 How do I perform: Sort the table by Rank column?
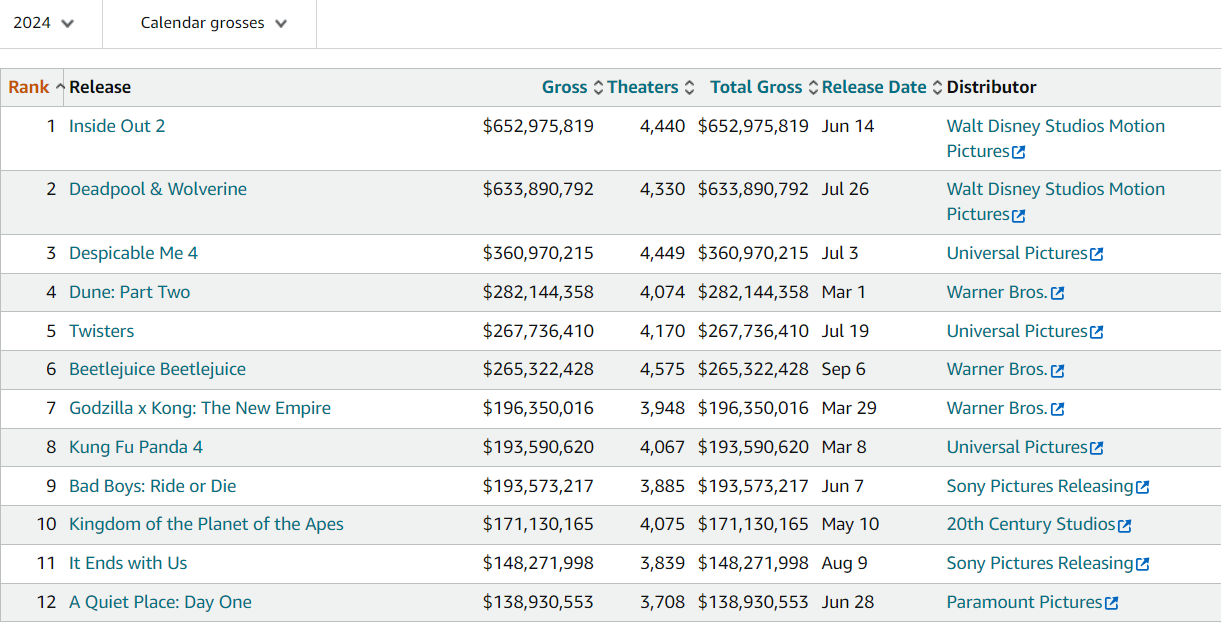[36, 87]
